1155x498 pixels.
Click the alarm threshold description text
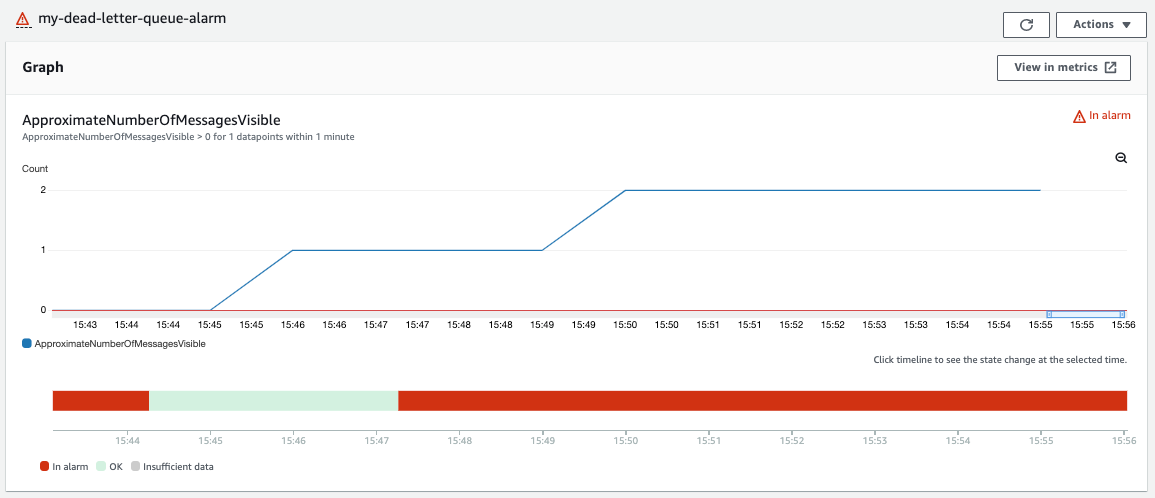click(189, 137)
